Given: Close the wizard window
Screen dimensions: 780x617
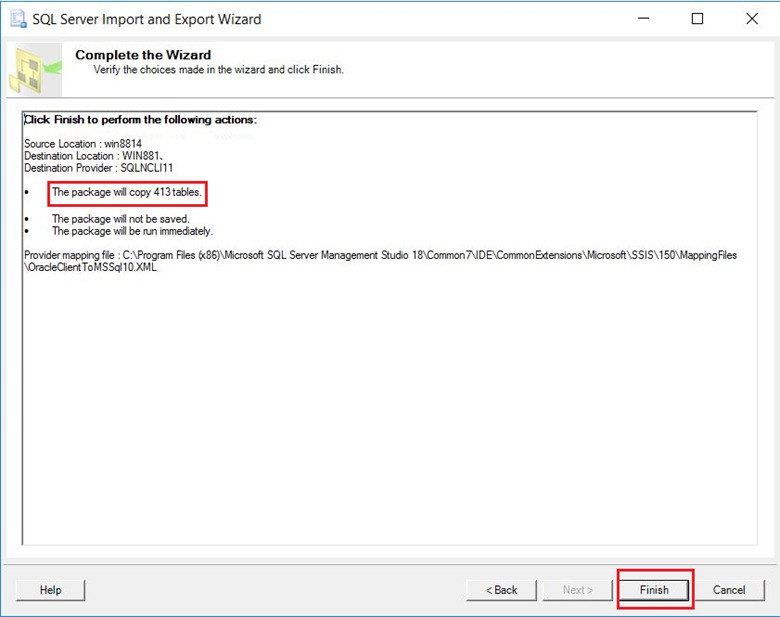Looking at the screenshot, I should [752, 19].
